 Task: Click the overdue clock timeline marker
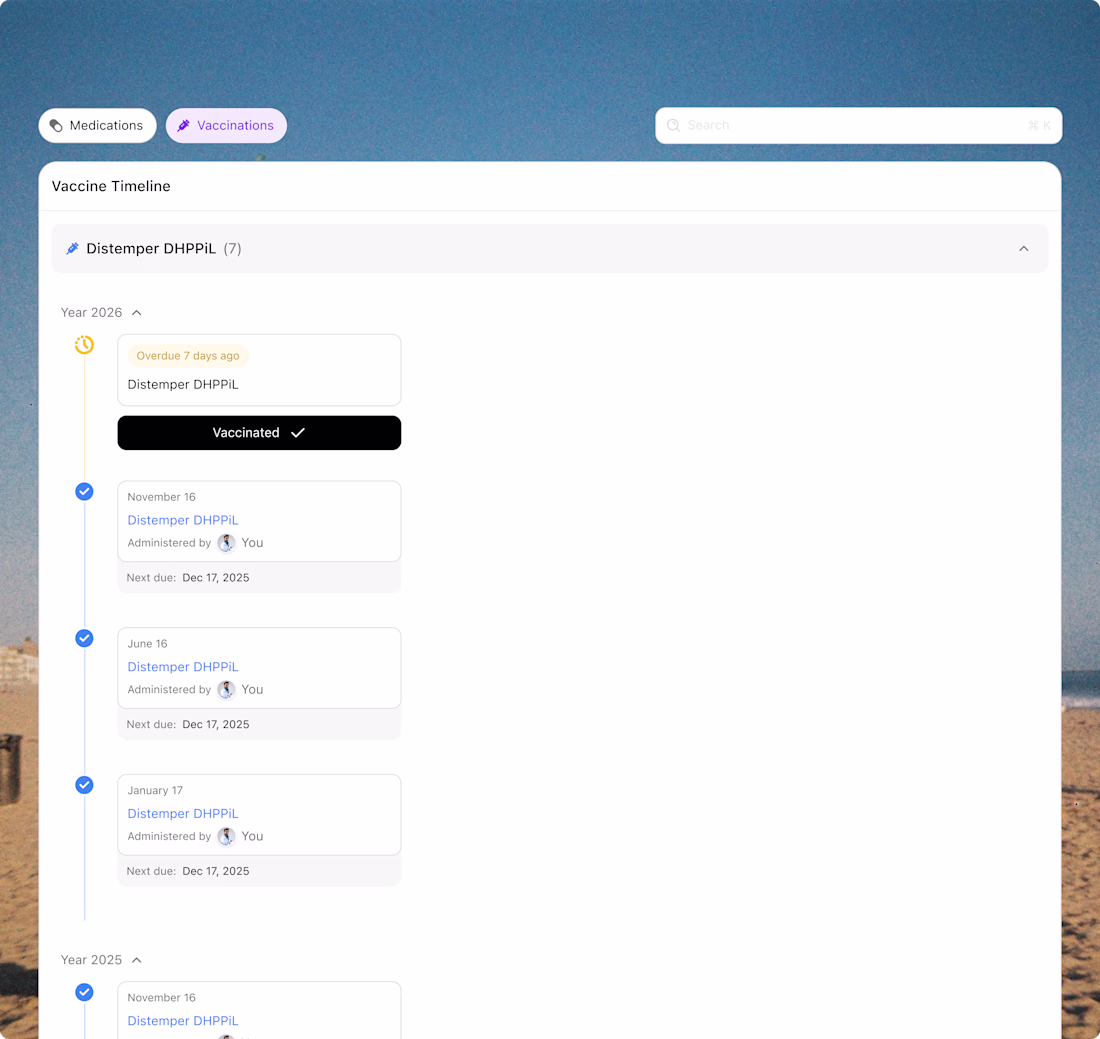[84, 344]
